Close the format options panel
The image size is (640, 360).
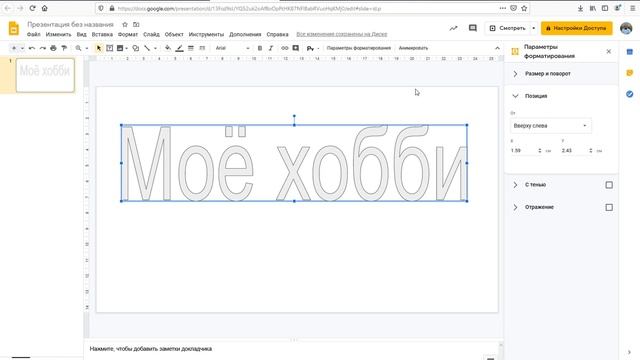[609, 51]
